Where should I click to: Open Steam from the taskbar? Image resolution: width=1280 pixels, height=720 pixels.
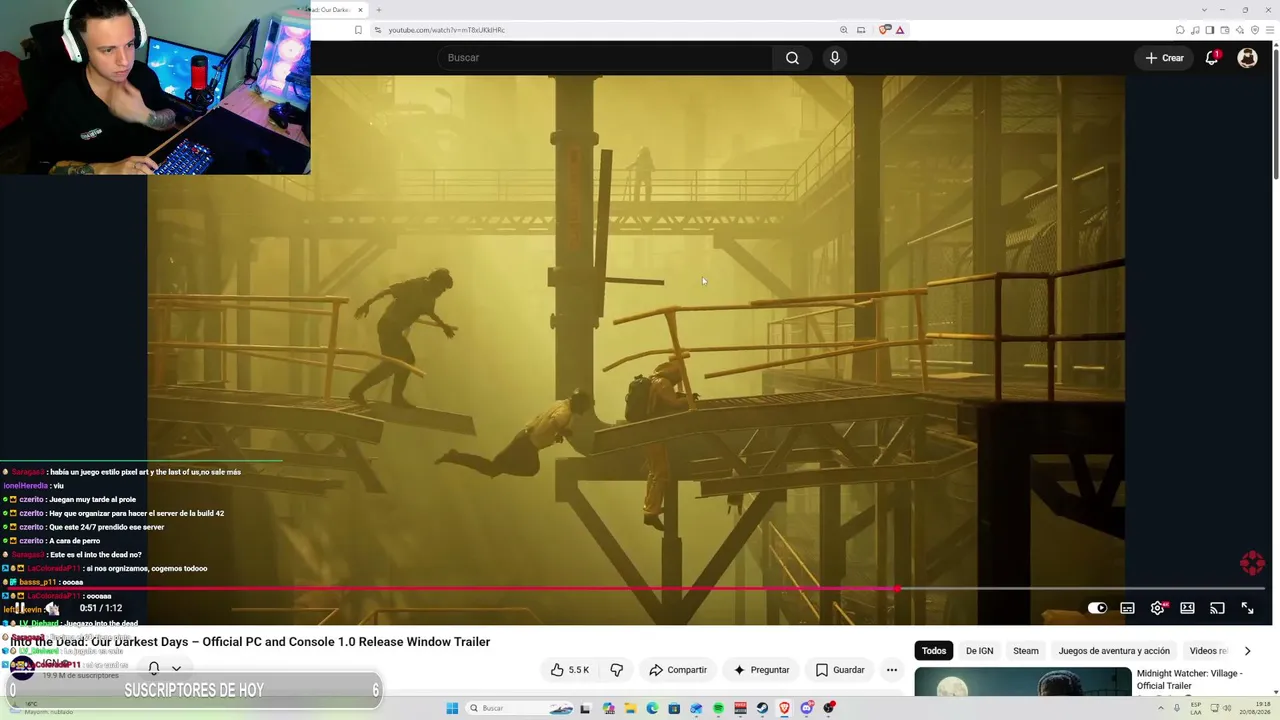762,708
